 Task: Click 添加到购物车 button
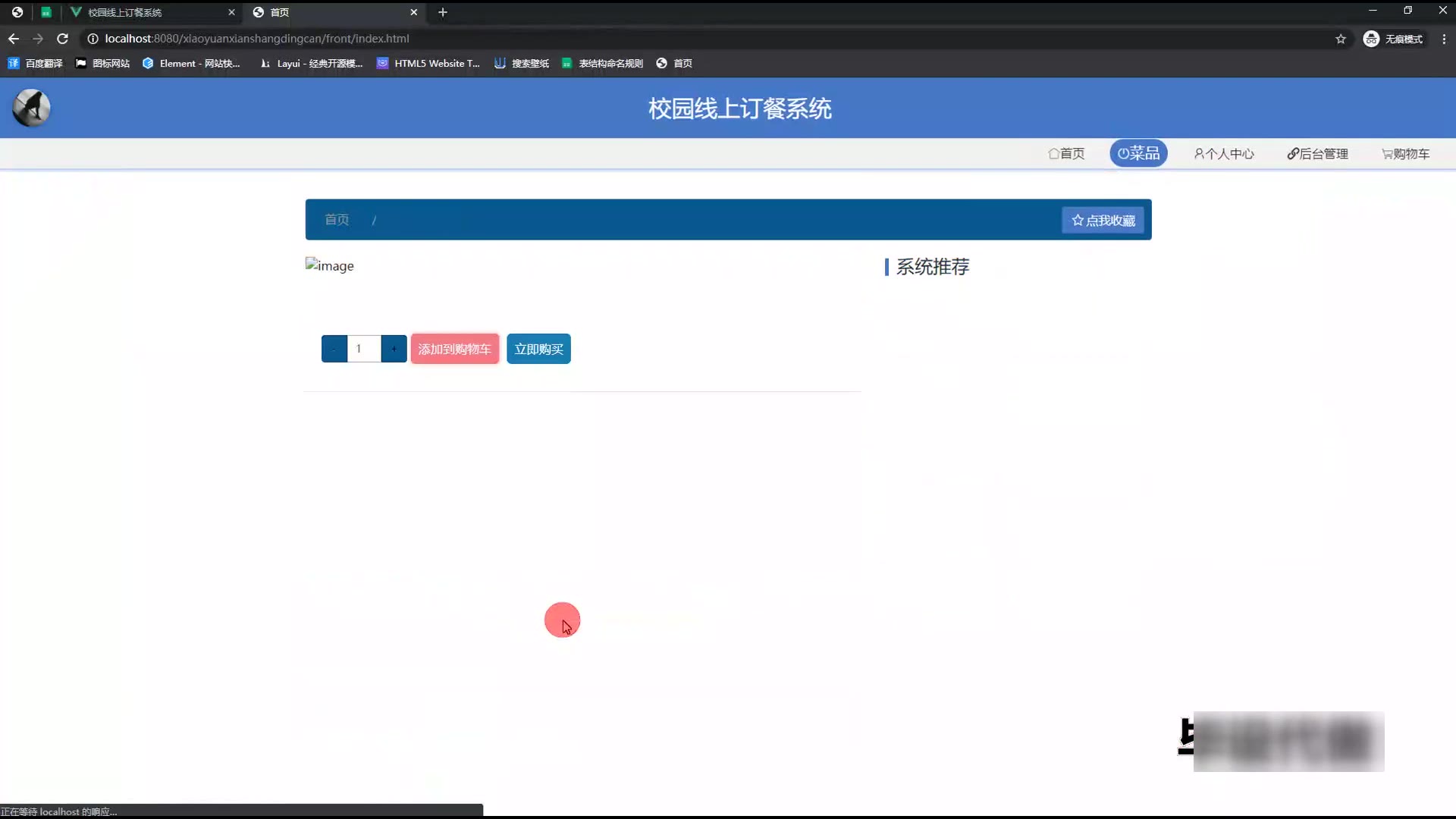click(454, 349)
